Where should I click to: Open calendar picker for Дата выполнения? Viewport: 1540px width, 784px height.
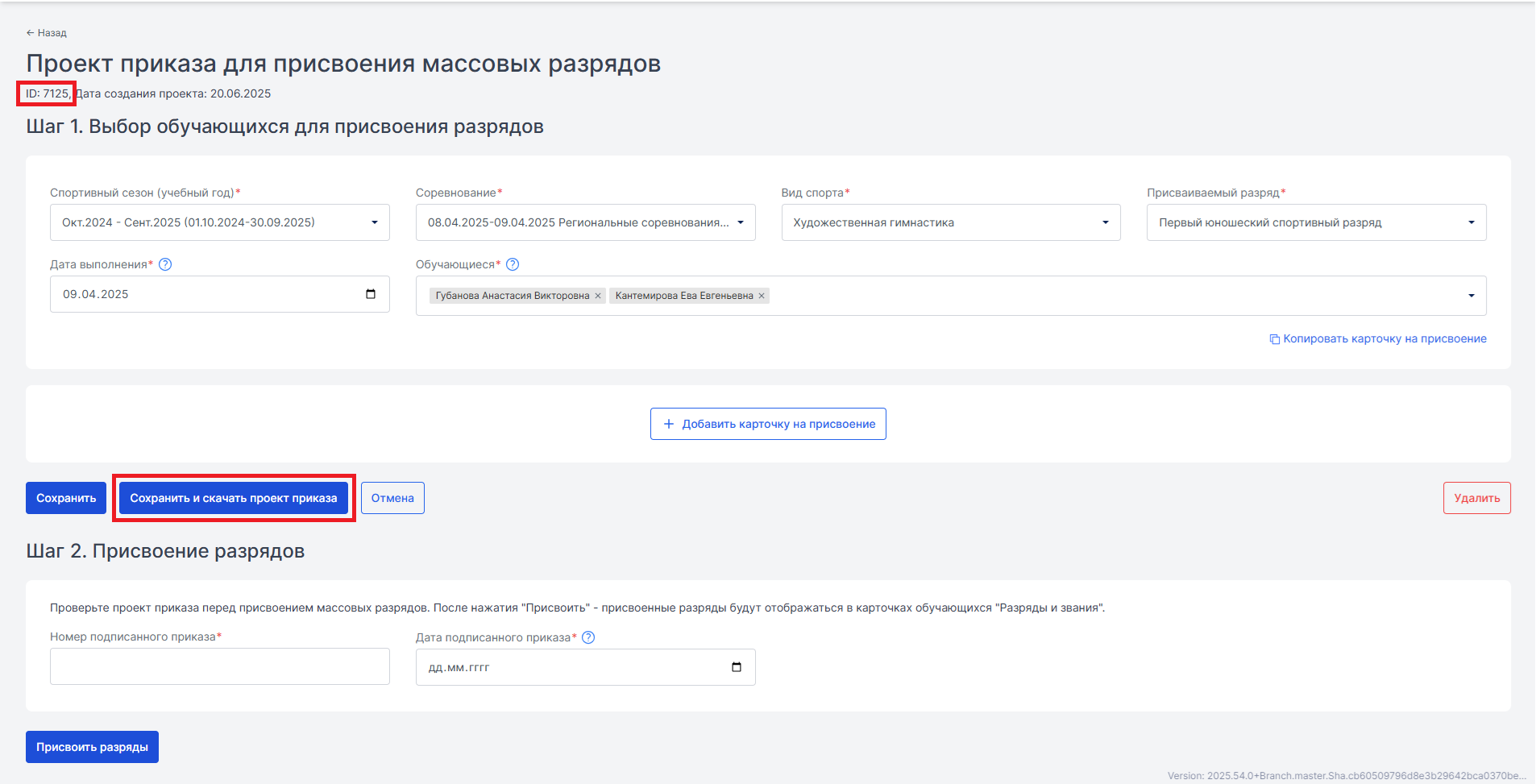tap(371, 294)
